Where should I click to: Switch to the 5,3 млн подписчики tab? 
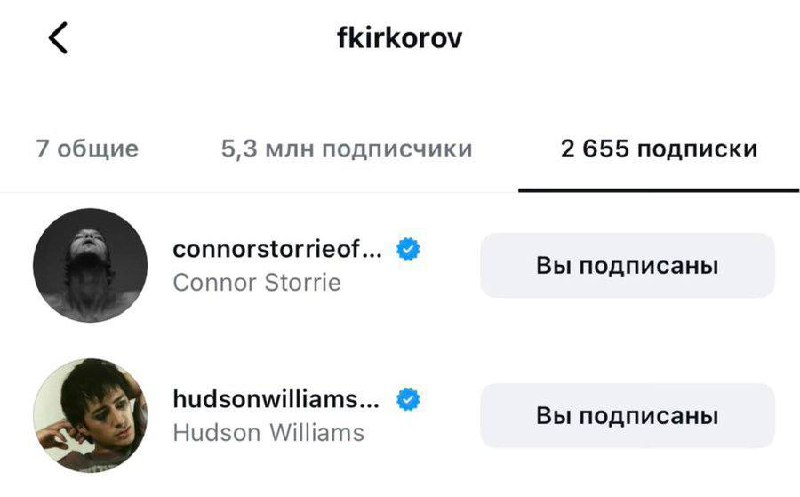346,149
